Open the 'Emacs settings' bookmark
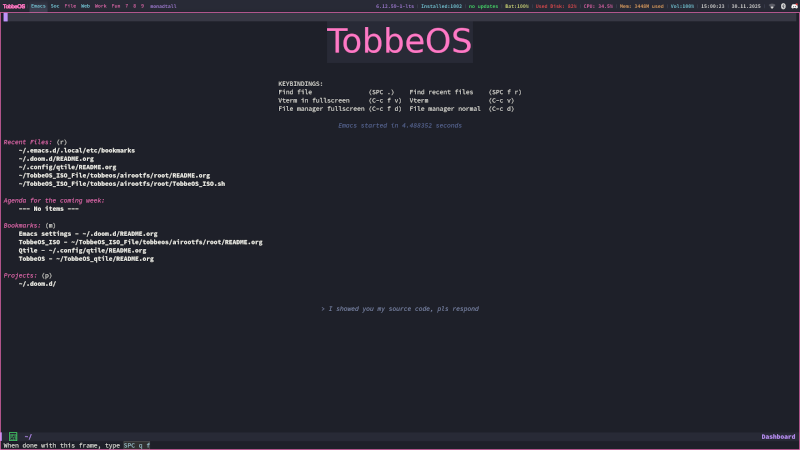800x450 pixels. coord(88,234)
